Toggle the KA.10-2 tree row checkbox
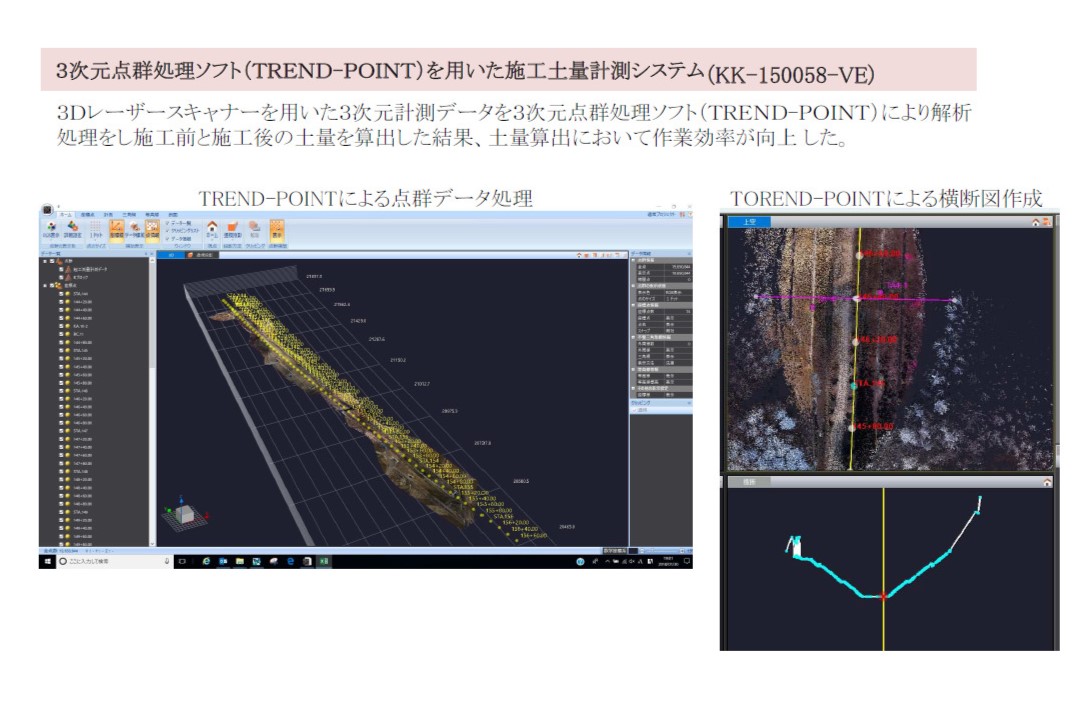 (x=61, y=326)
